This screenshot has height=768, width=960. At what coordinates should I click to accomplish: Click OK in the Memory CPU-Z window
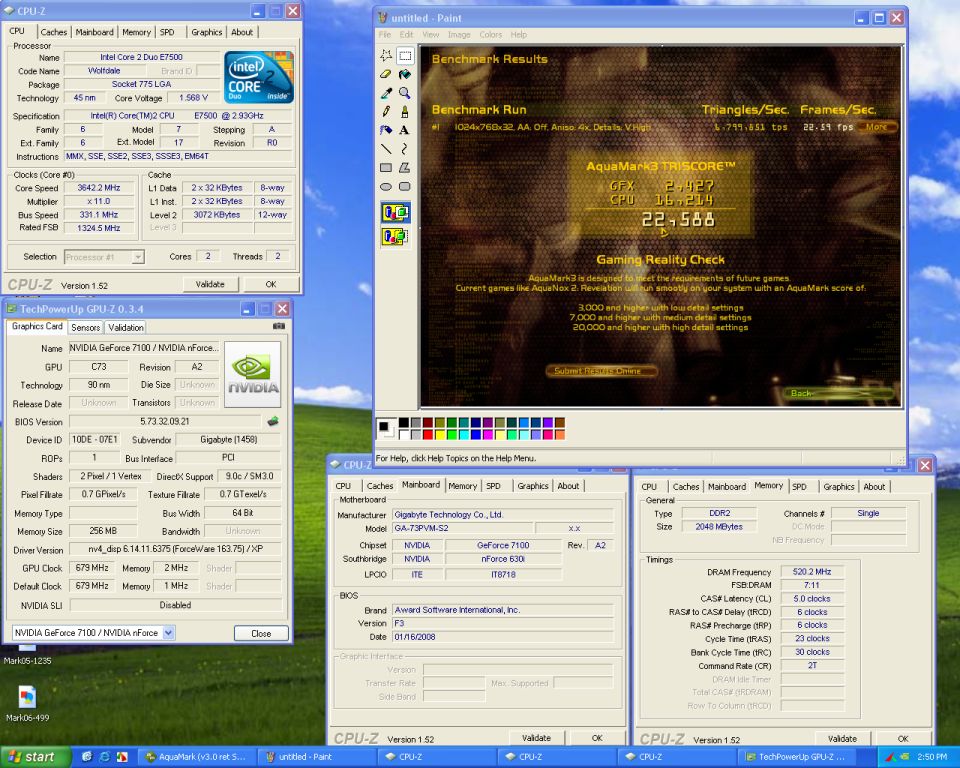902,739
